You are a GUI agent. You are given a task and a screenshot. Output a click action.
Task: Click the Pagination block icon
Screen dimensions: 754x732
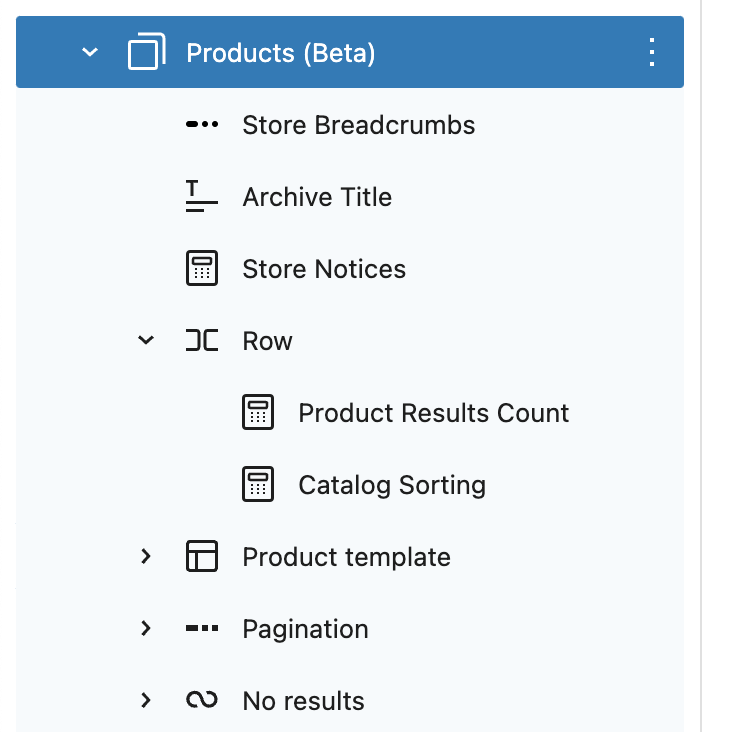pos(202,628)
